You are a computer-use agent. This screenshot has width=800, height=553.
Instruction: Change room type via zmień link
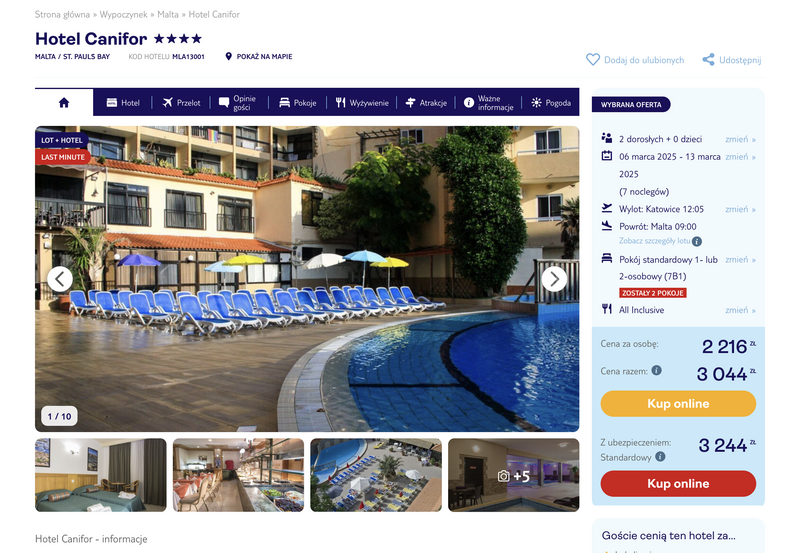(x=740, y=260)
